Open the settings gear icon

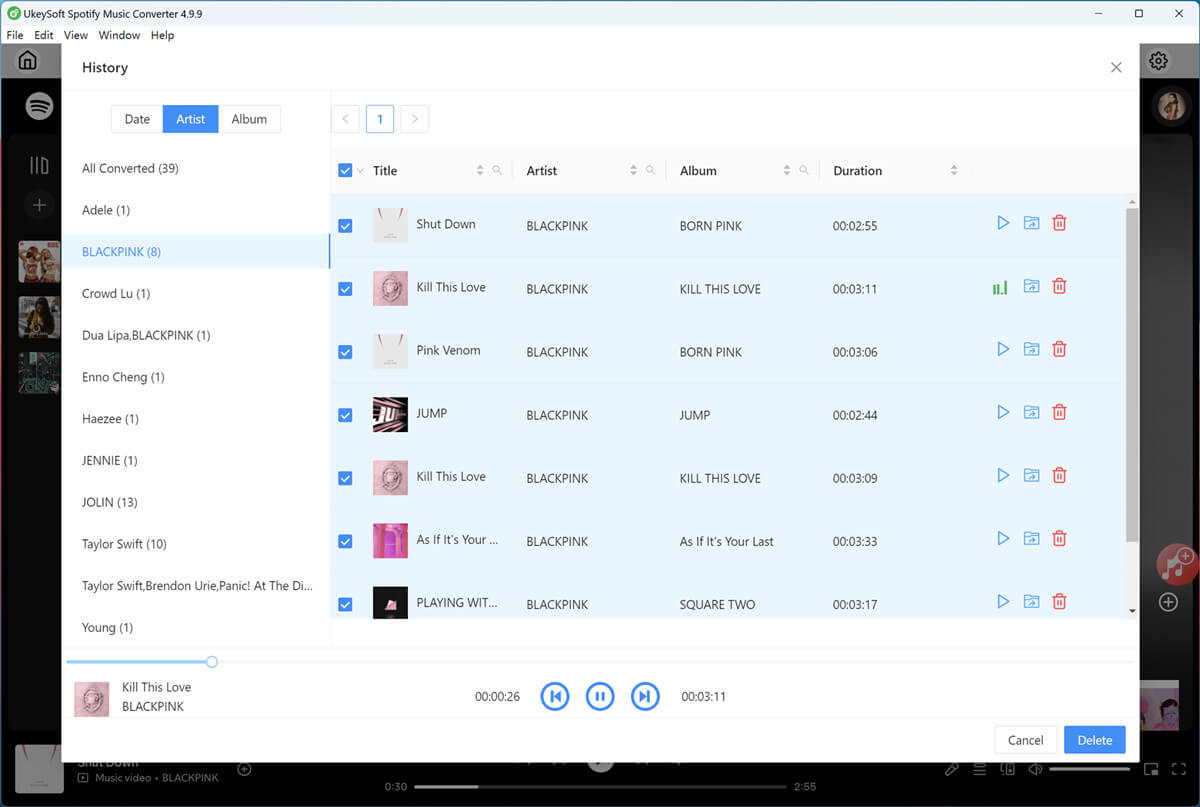click(x=1158, y=61)
